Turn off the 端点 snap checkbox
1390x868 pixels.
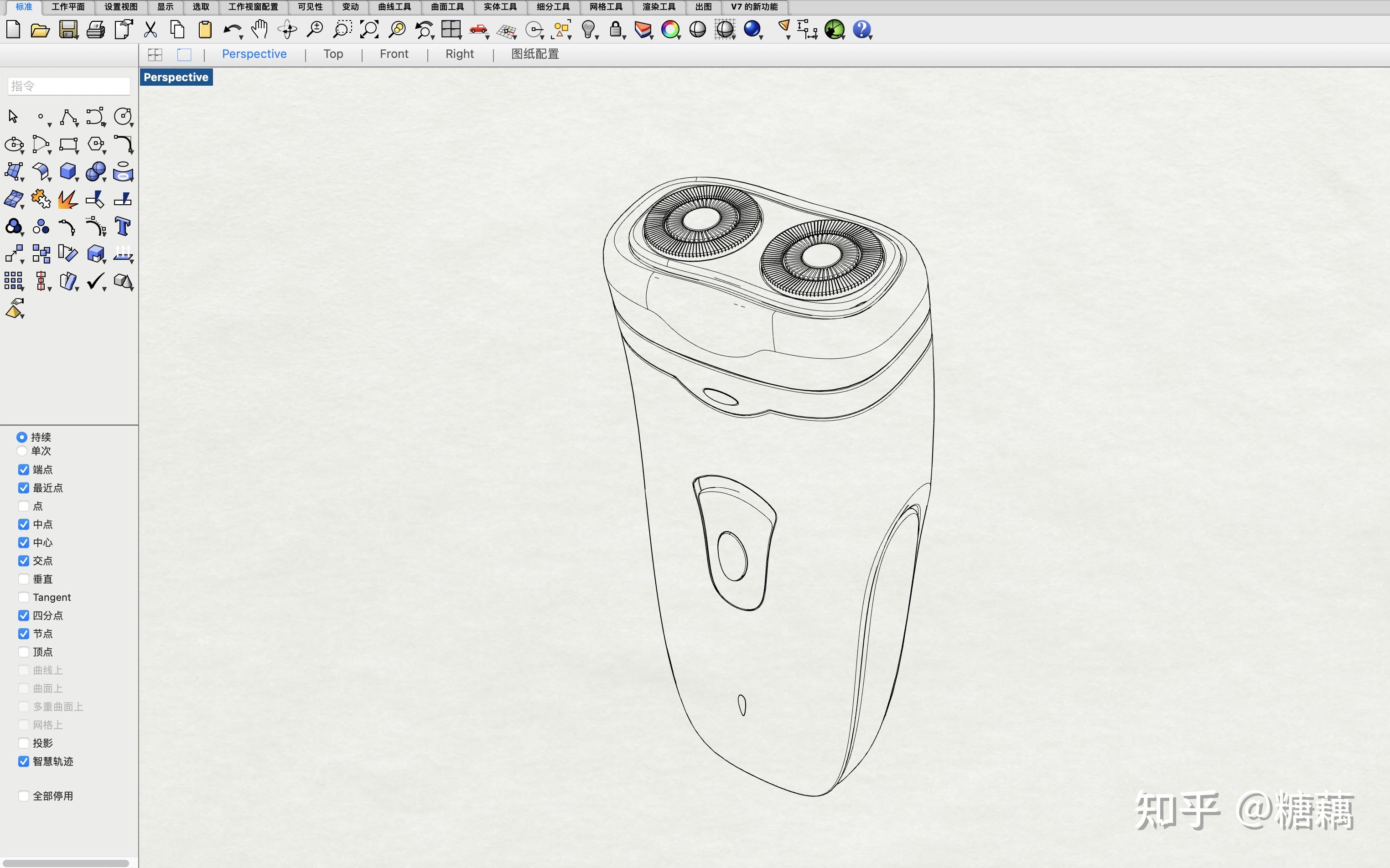pos(24,470)
